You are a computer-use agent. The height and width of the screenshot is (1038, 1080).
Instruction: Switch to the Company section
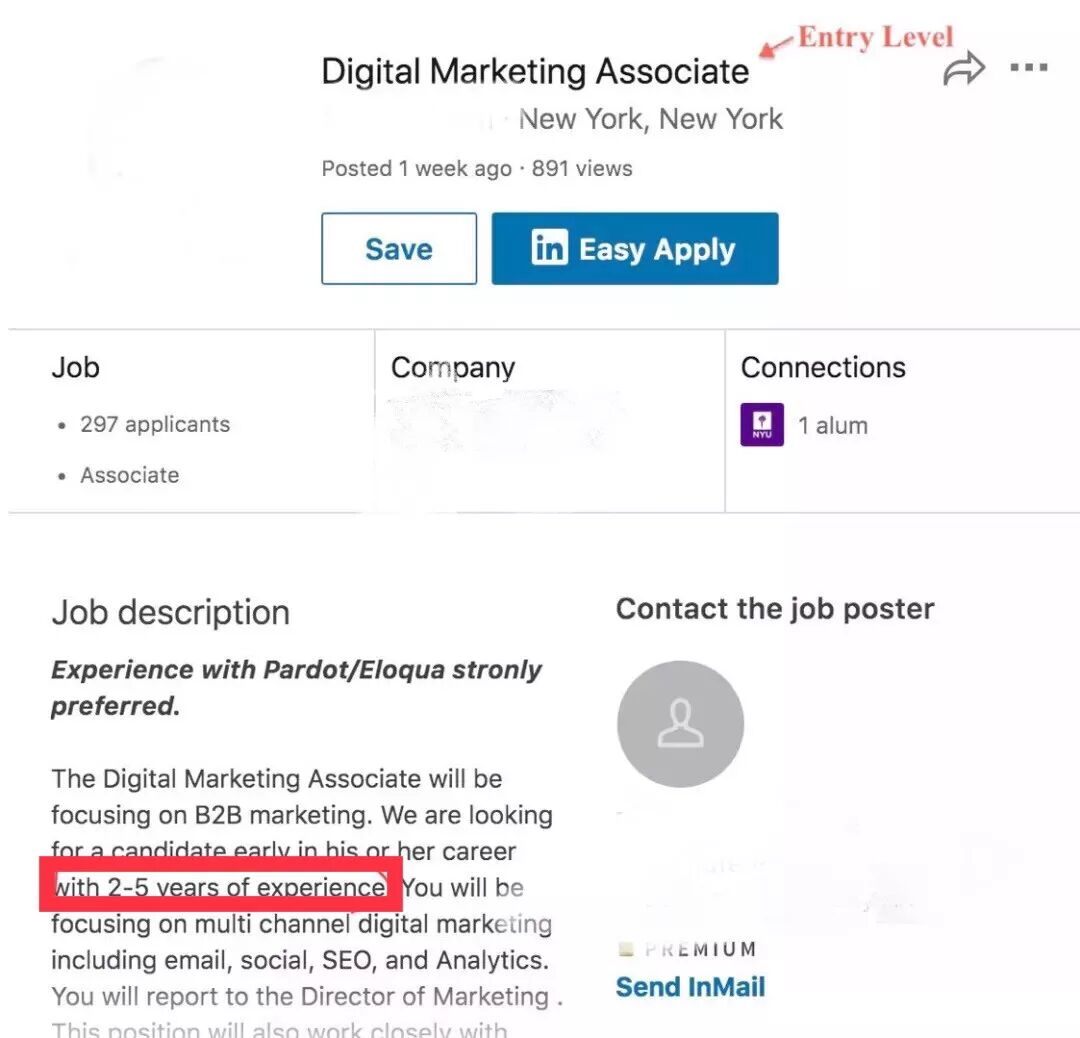coord(452,367)
